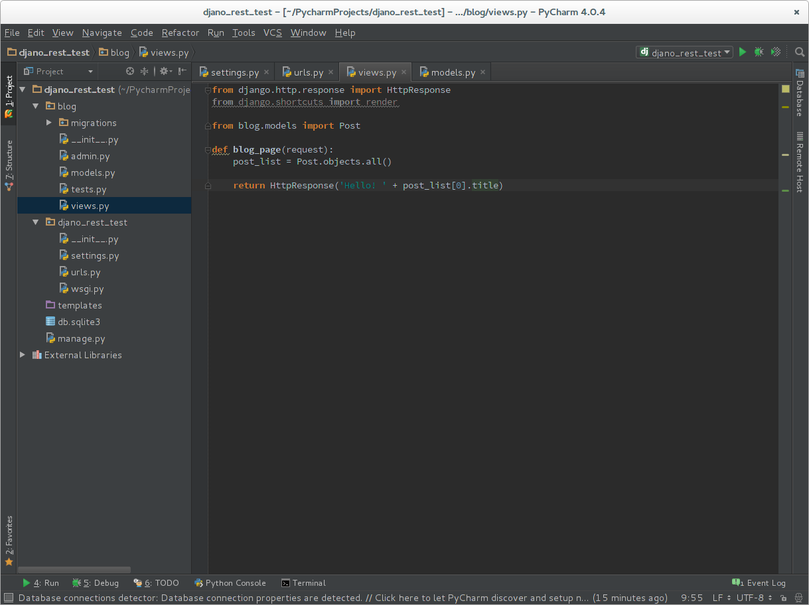The width and height of the screenshot is (809, 605).
Task: Click djano_rest_test breadcrumb in navigation bar
Action: [48, 52]
